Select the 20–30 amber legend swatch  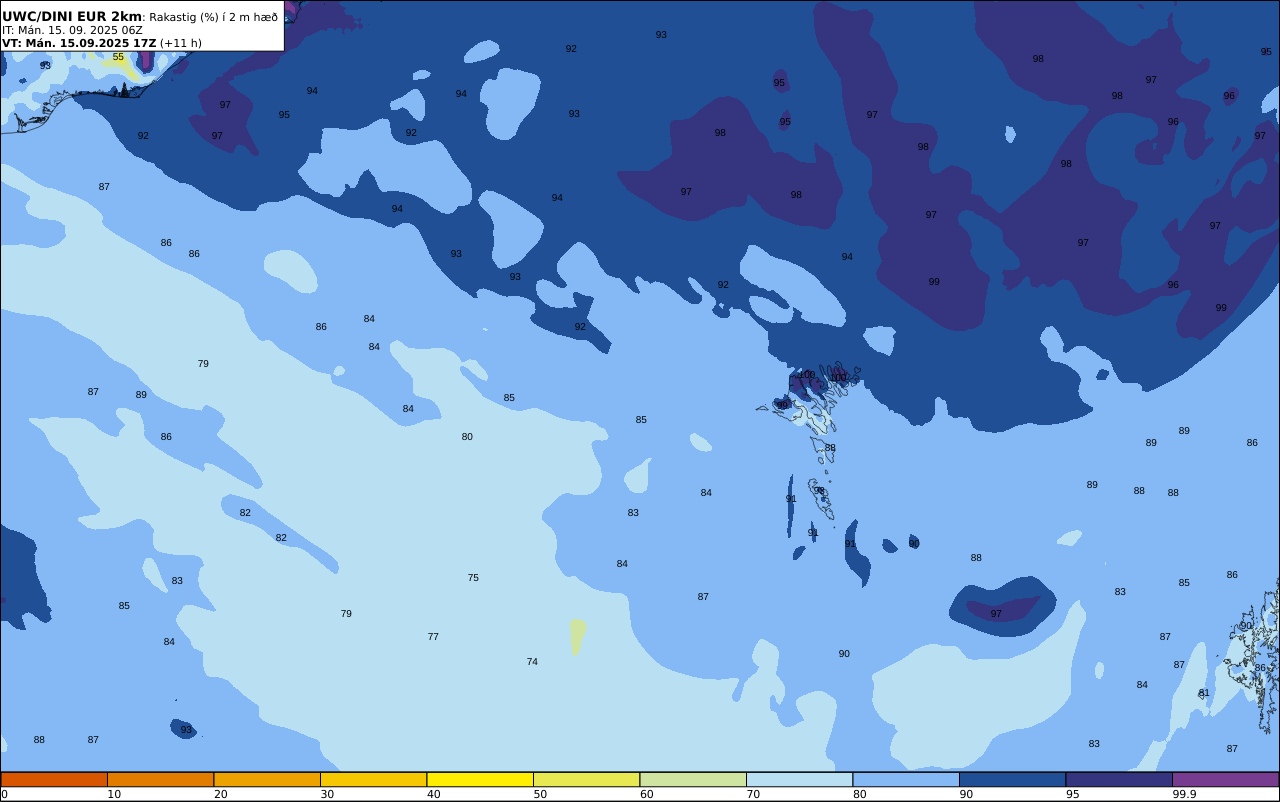click(x=267, y=779)
